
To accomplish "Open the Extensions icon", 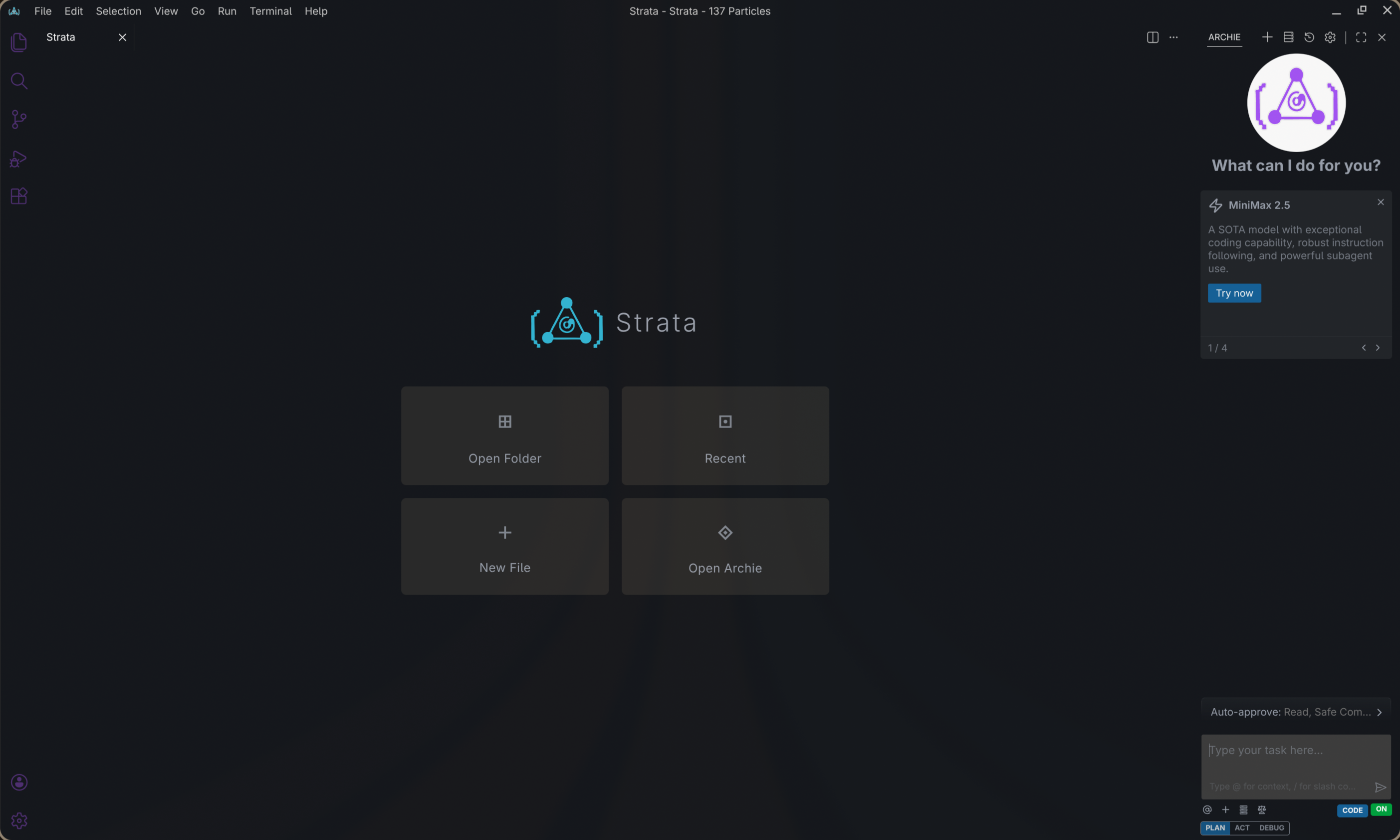I will coord(19,196).
